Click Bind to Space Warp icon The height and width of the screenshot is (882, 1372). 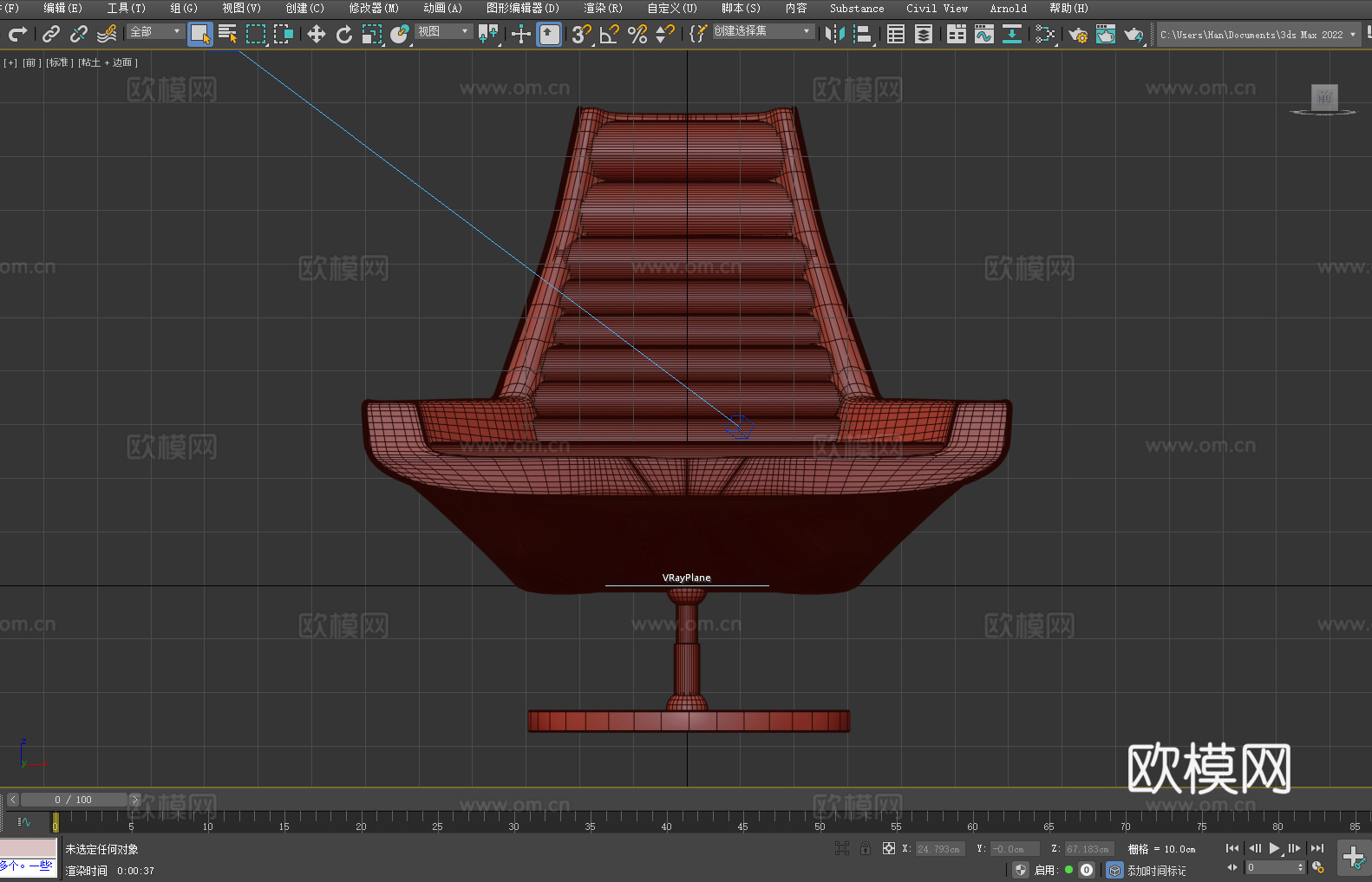pos(107,34)
